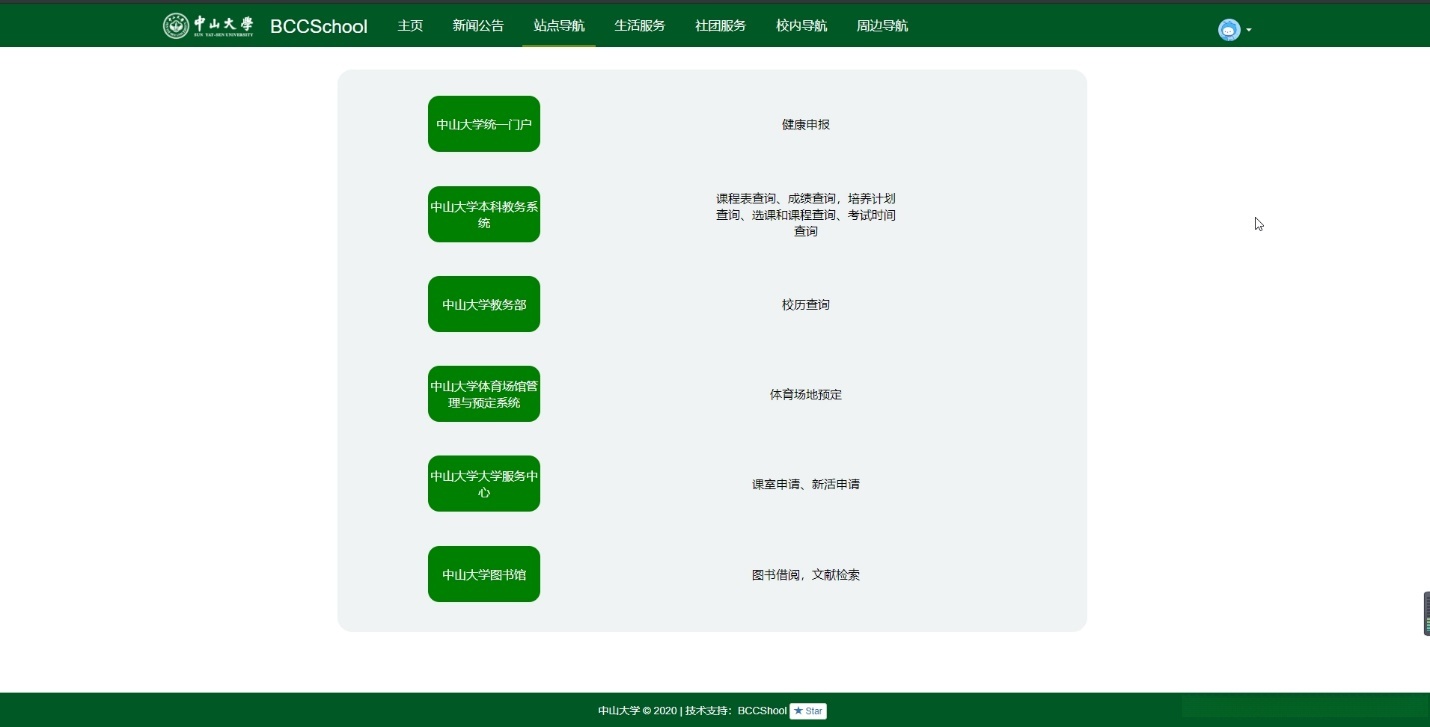Image resolution: width=1430 pixels, height=727 pixels.
Task: Click the BCCSchool brand title
Action: click(319, 26)
